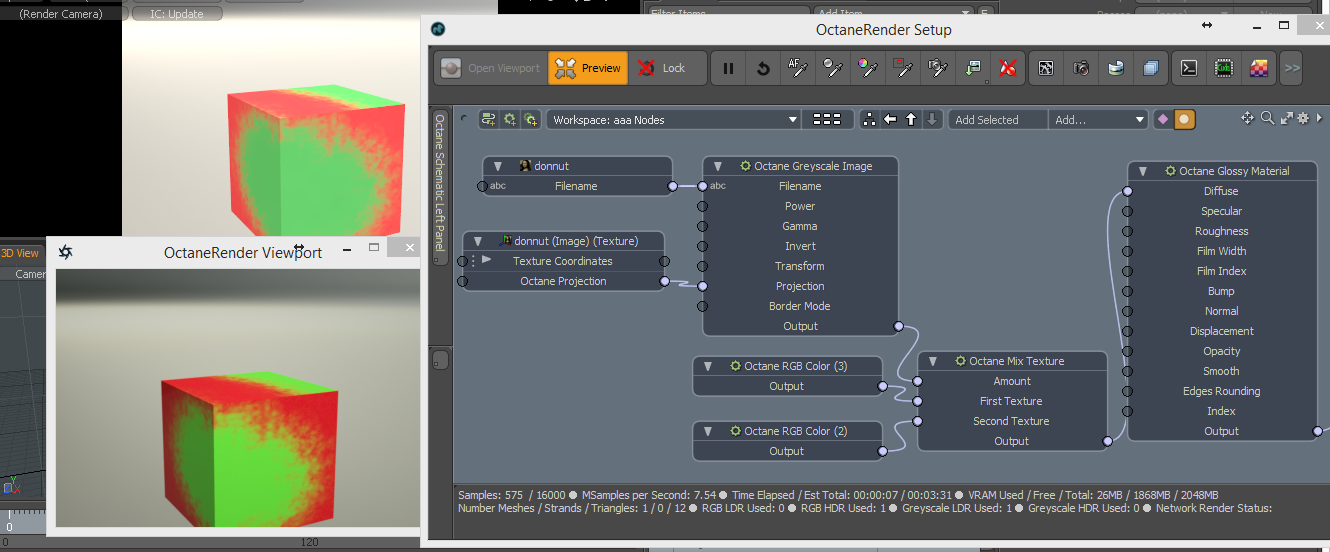Toggle the orange circle schematic option
Image resolution: width=1330 pixels, height=552 pixels.
point(1184,119)
